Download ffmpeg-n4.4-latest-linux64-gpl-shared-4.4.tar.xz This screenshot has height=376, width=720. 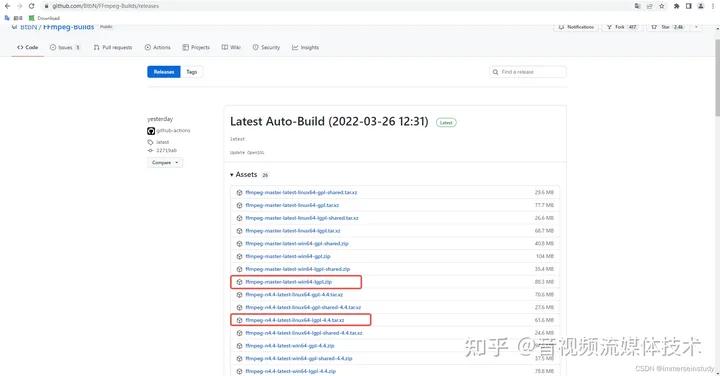point(304,307)
